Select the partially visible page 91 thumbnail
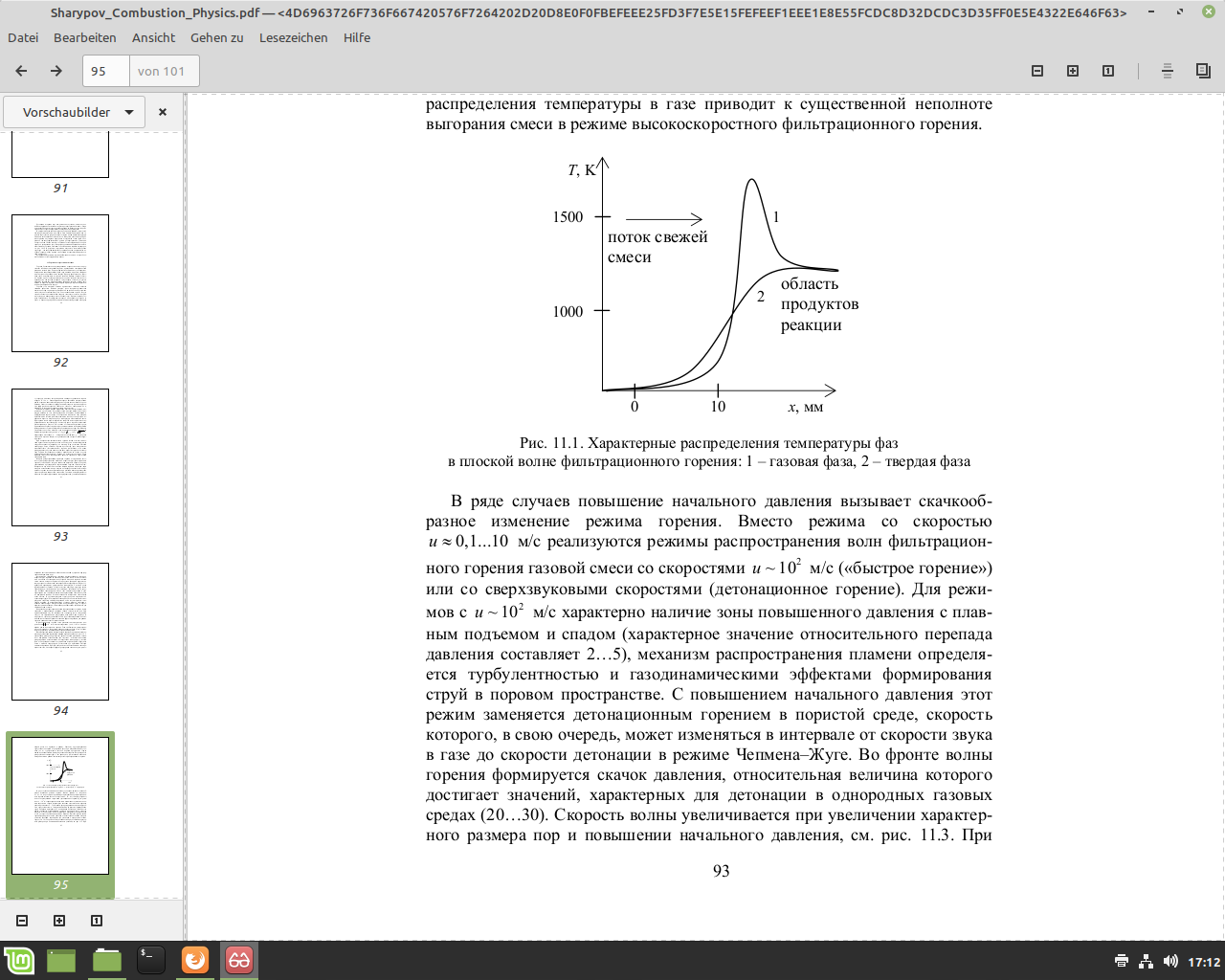This screenshot has height=980, width=1225. click(60, 155)
